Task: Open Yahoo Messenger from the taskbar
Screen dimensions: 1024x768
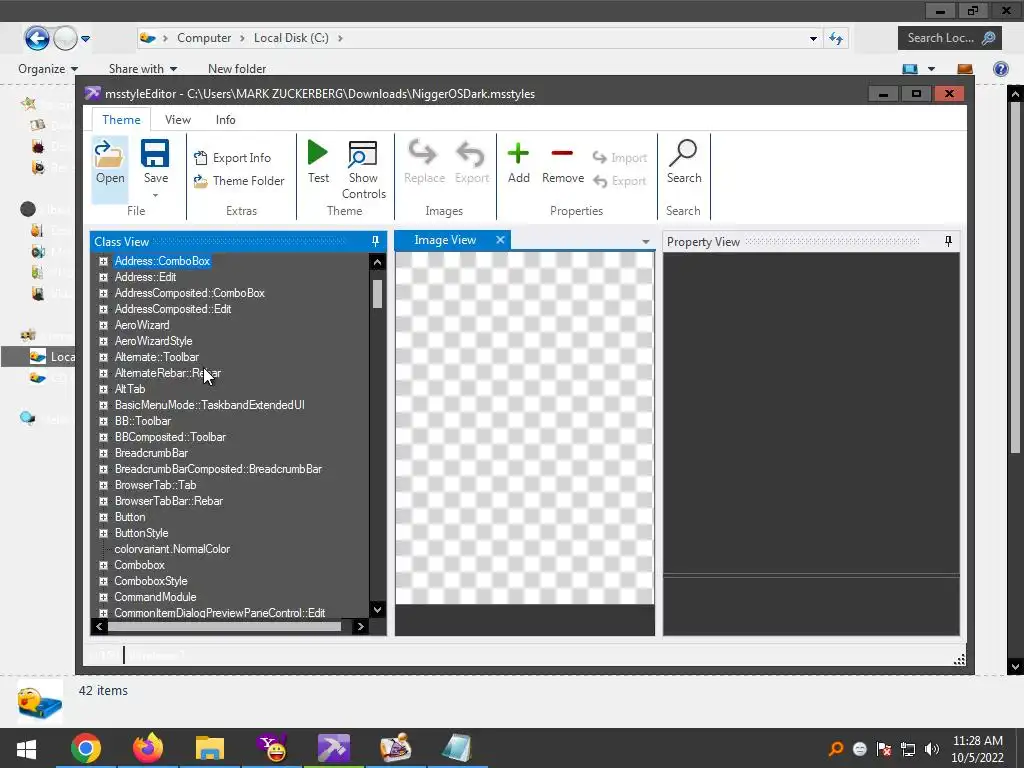Action: click(272, 748)
